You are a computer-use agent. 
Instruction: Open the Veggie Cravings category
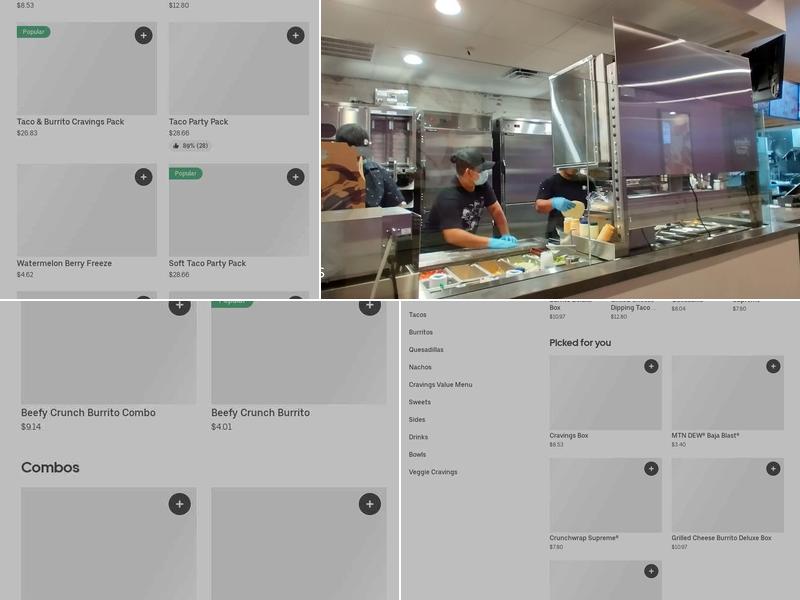[x=433, y=472]
